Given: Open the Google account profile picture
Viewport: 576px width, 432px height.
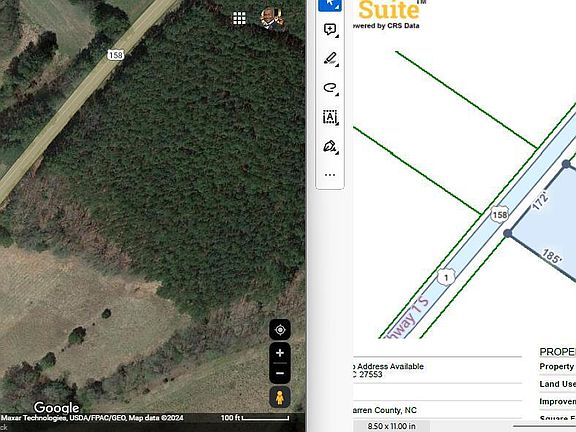Looking at the screenshot, I should pos(272,18).
